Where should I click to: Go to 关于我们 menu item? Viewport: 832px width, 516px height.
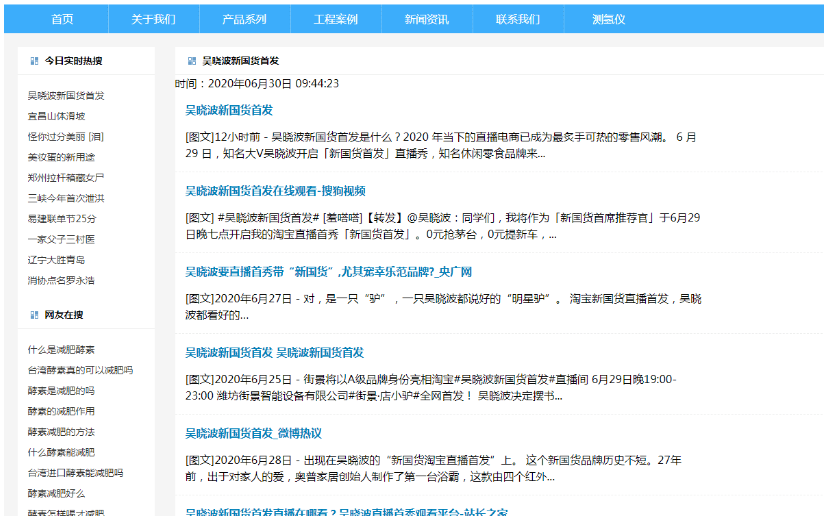pyautogui.click(x=153, y=19)
